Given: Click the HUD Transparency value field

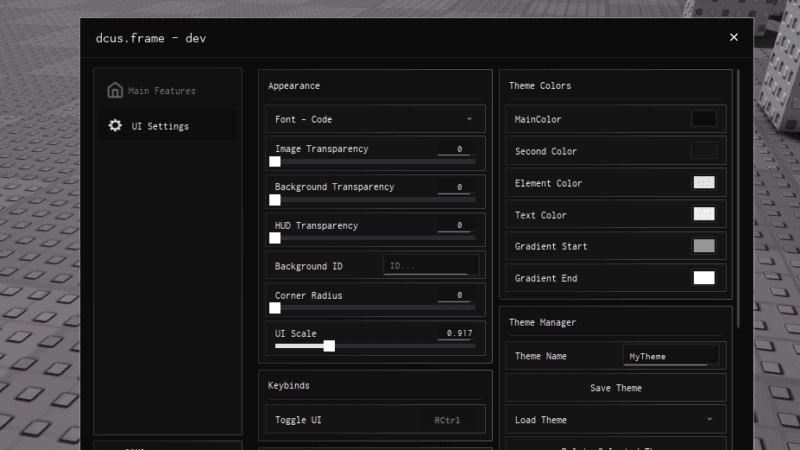Looking at the screenshot, I should 456,225.
